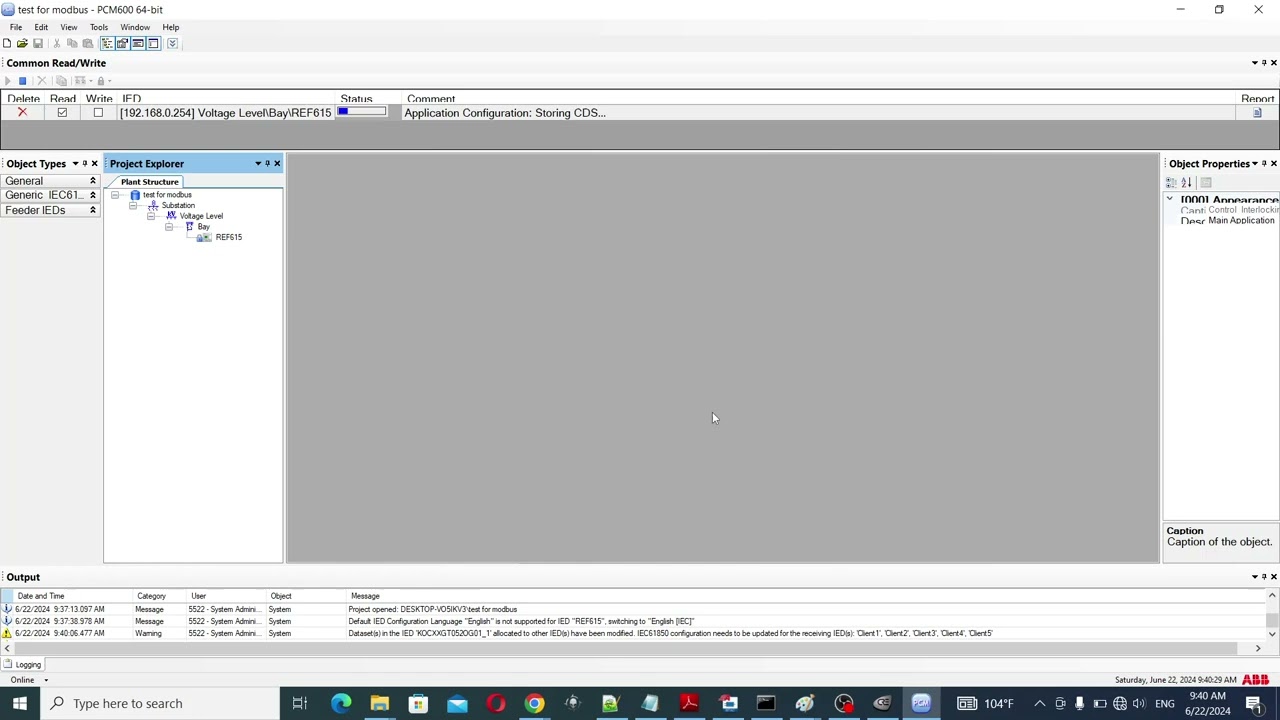Sort properties alphabetically with A-Z icon
The height and width of the screenshot is (720, 1280).
[x=1187, y=182]
